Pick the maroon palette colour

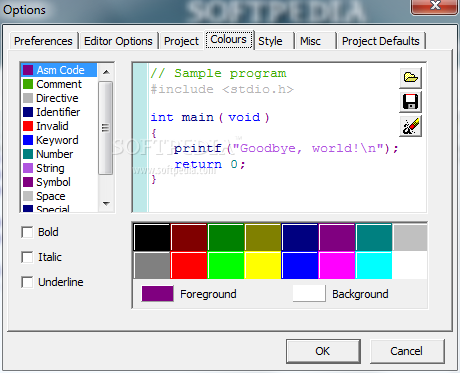pos(189,237)
